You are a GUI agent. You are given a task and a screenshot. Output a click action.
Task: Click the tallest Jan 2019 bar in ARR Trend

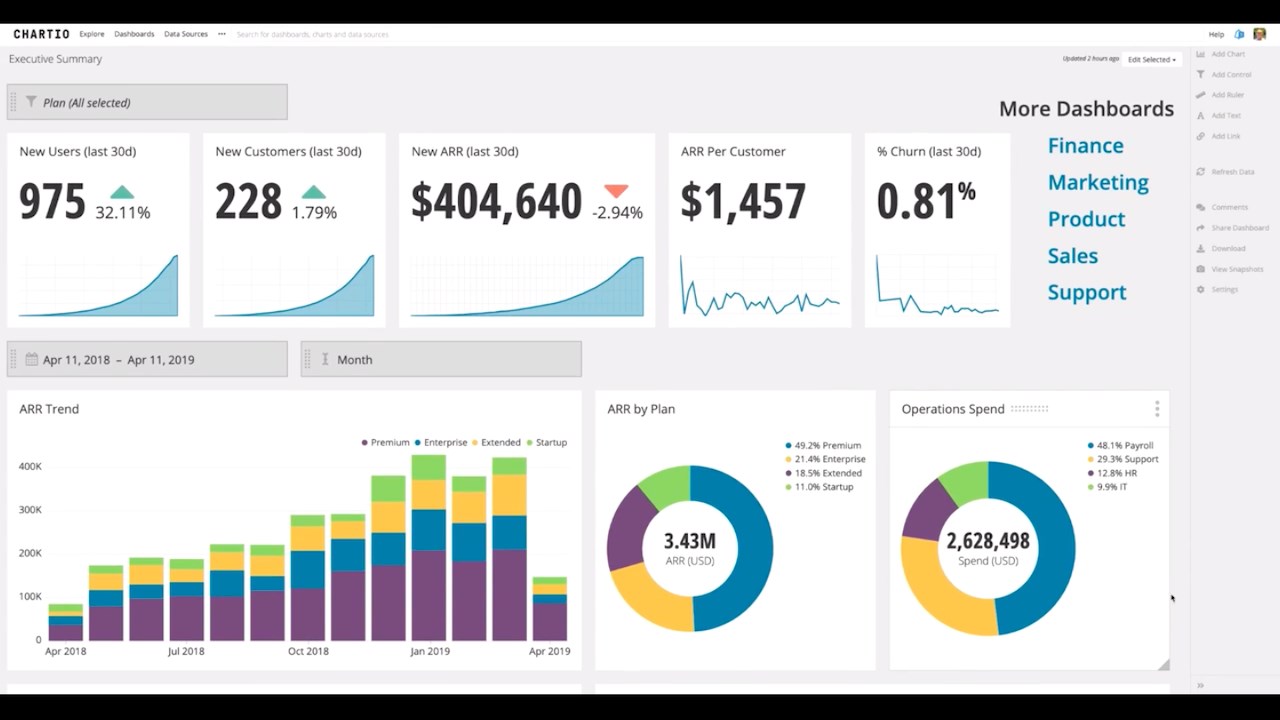429,547
